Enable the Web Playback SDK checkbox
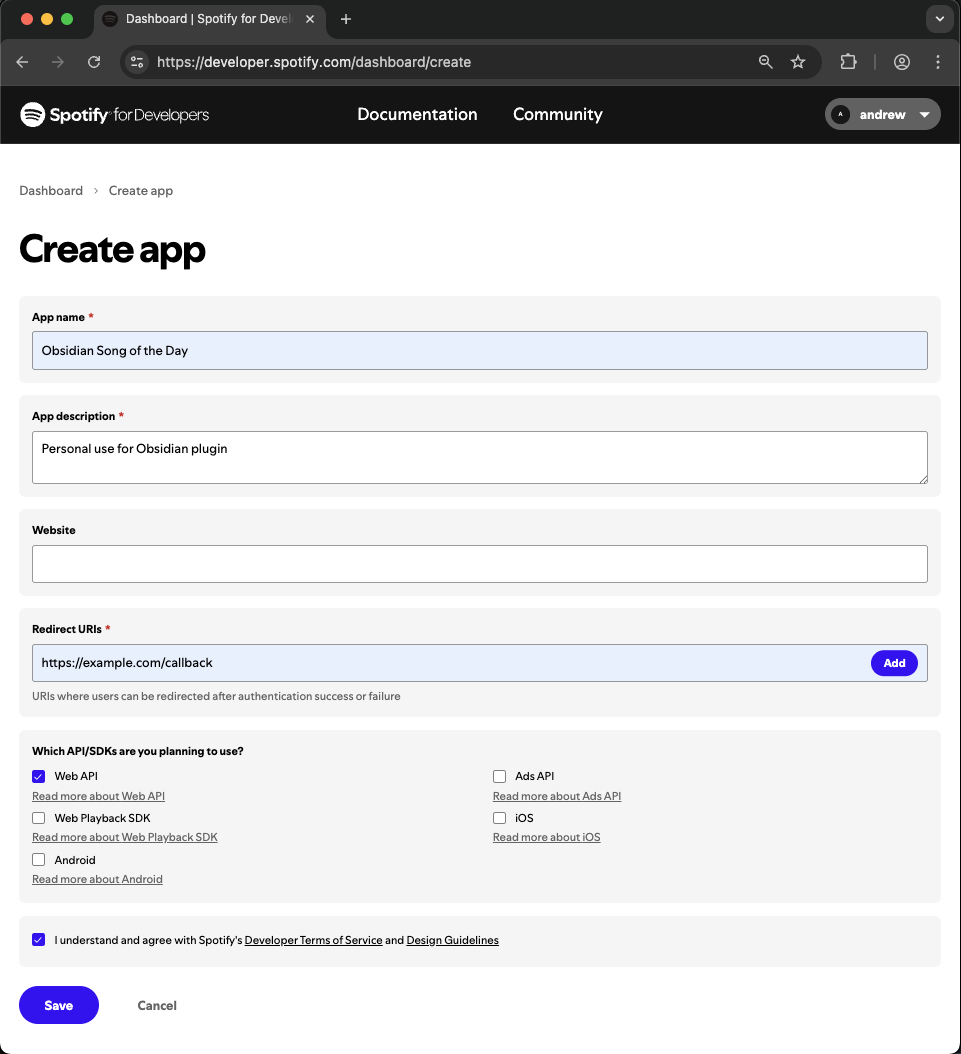Image resolution: width=961 pixels, height=1054 pixels. (x=38, y=817)
